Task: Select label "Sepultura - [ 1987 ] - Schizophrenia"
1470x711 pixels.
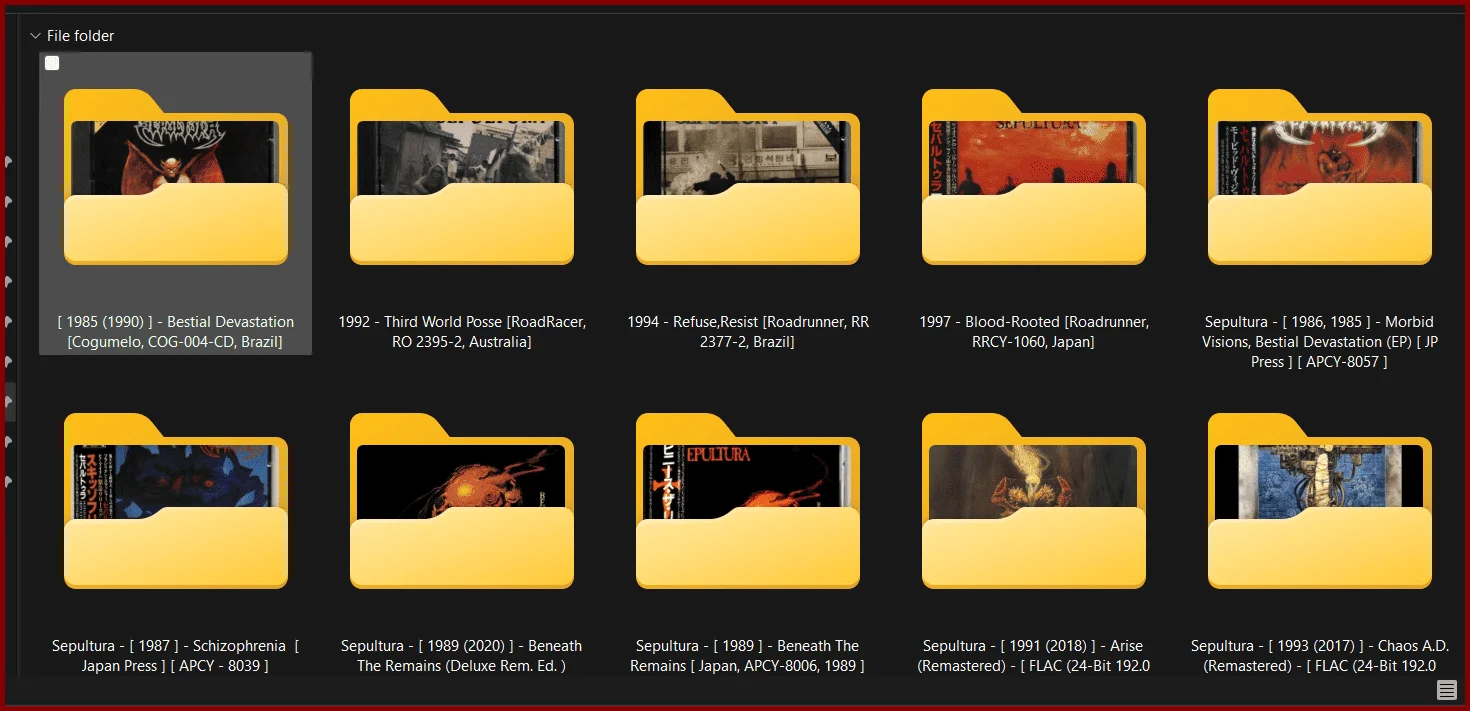Action: (170, 646)
